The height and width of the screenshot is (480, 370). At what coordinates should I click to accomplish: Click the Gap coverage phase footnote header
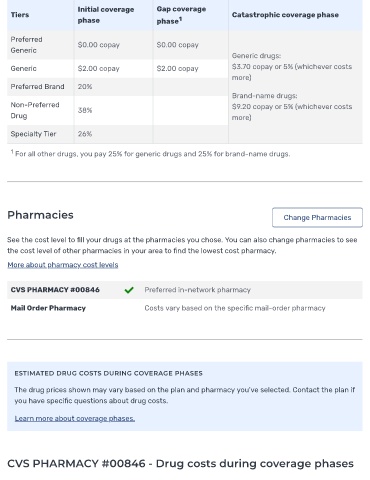tap(181, 15)
